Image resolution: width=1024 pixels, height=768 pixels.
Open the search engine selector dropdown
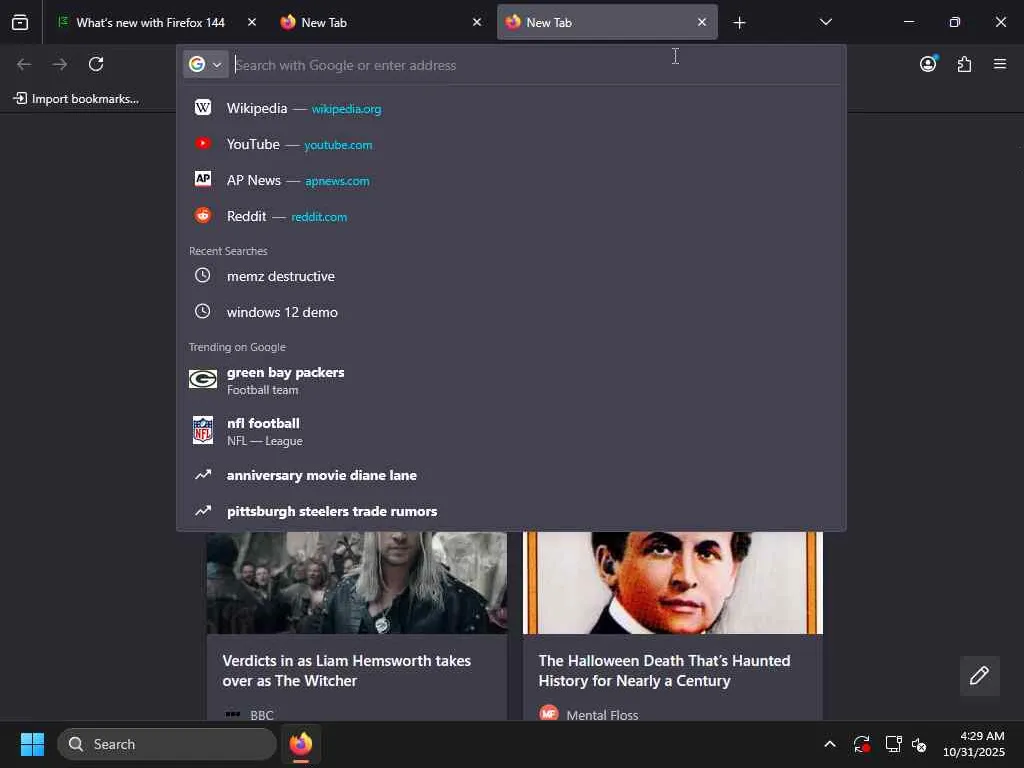click(x=206, y=64)
